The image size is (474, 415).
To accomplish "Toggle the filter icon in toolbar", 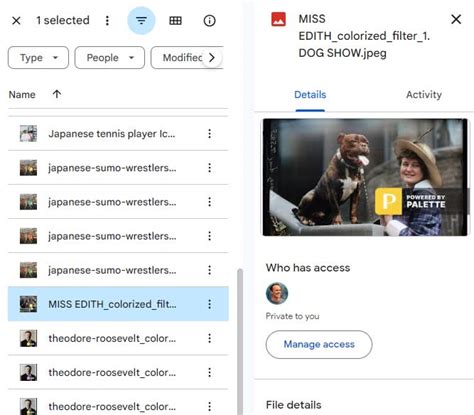I will point(141,21).
